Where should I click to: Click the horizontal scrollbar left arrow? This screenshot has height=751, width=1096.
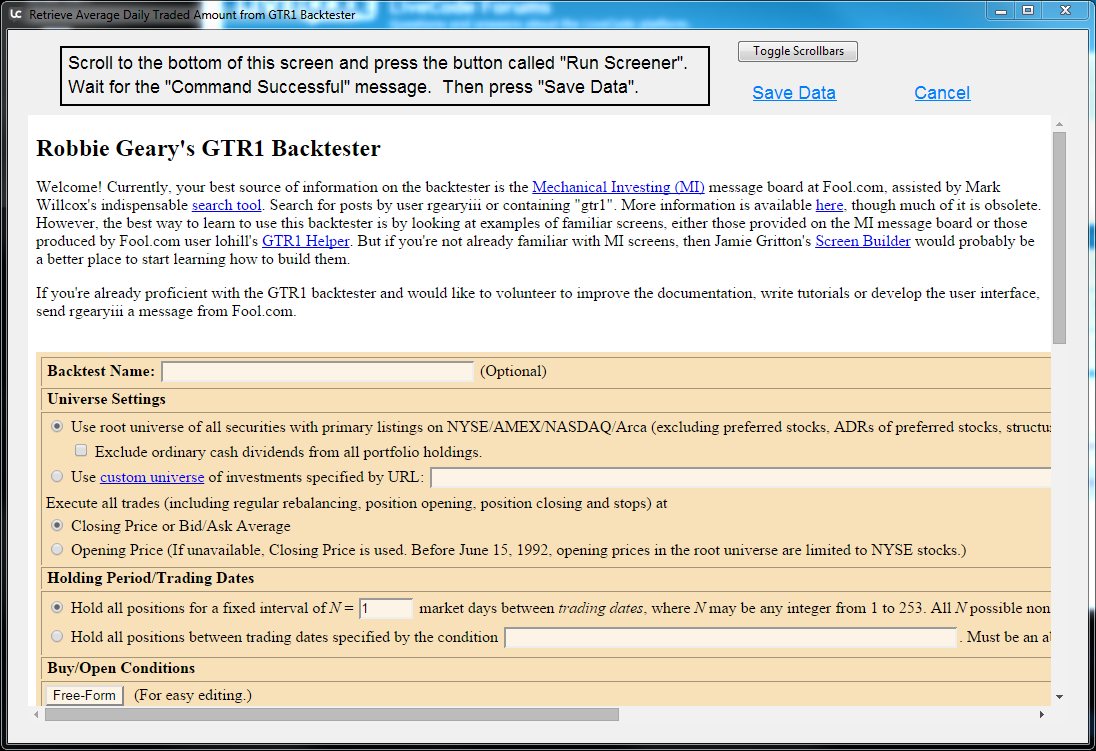click(x=36, y=715)
